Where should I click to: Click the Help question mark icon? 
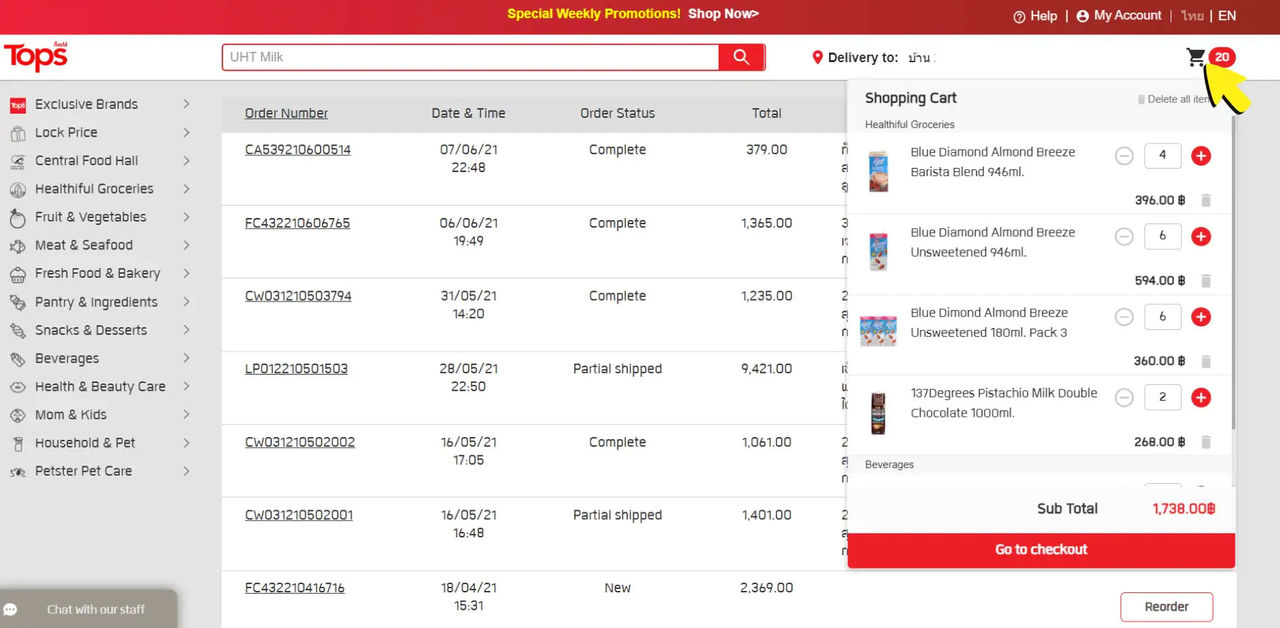[1019, 16]
